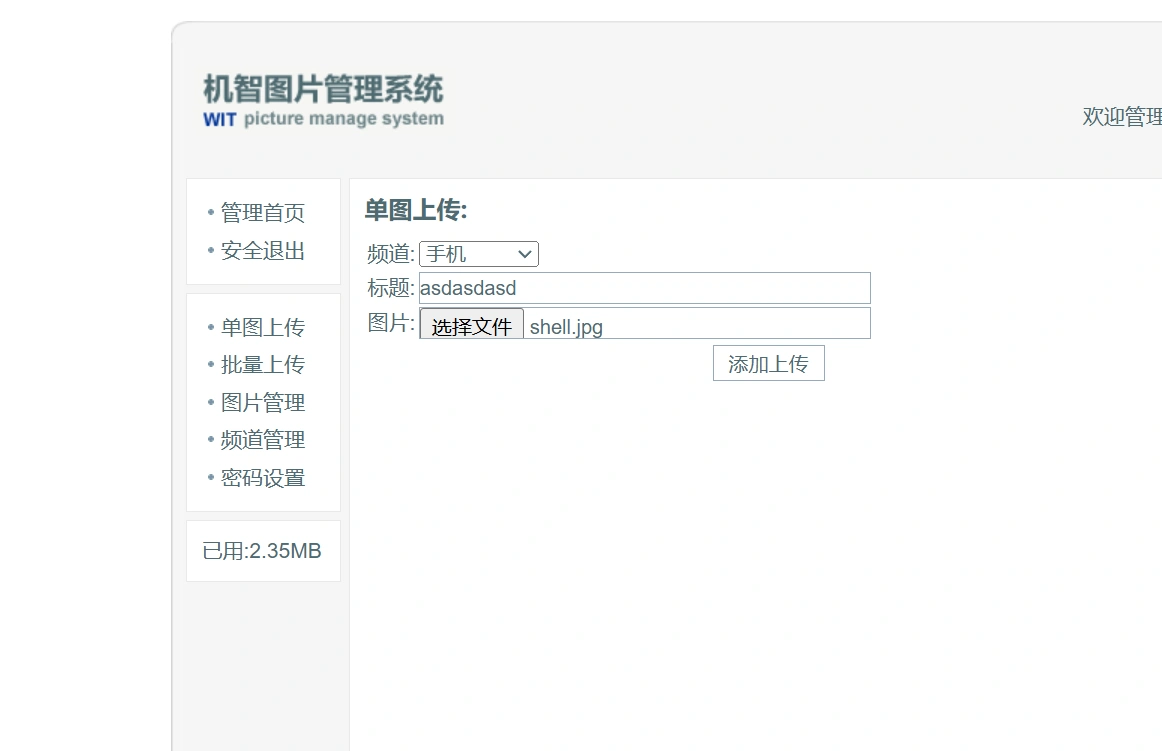Open the 管理首页 link in sidebar
Image resolution: width=1162 pixels, height=751 pixels.
coord(262,212)
